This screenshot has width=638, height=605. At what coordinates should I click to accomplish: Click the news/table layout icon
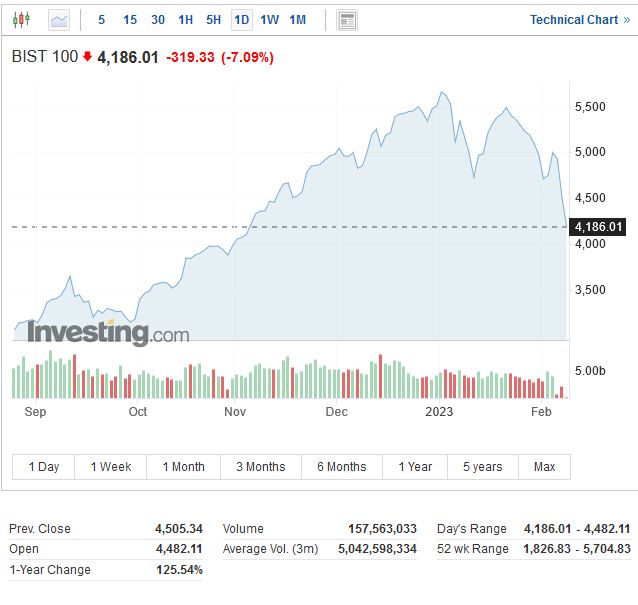(x=347, y=19)
